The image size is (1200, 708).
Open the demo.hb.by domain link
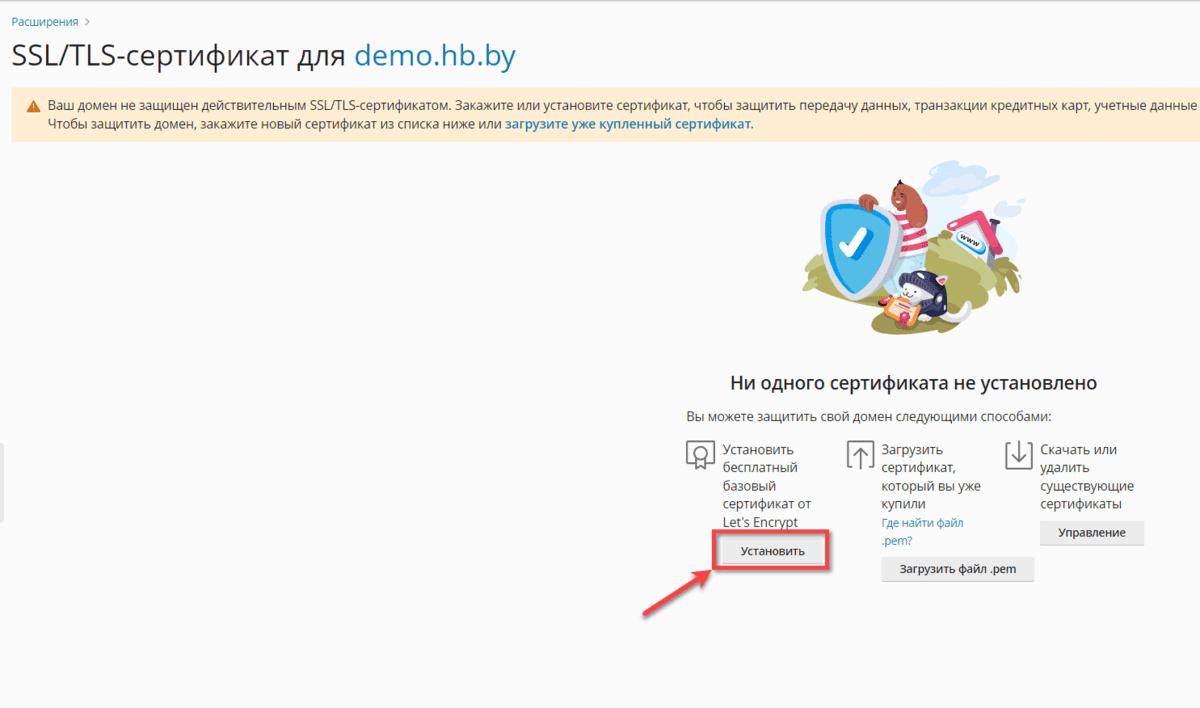[x=435, y=56]
